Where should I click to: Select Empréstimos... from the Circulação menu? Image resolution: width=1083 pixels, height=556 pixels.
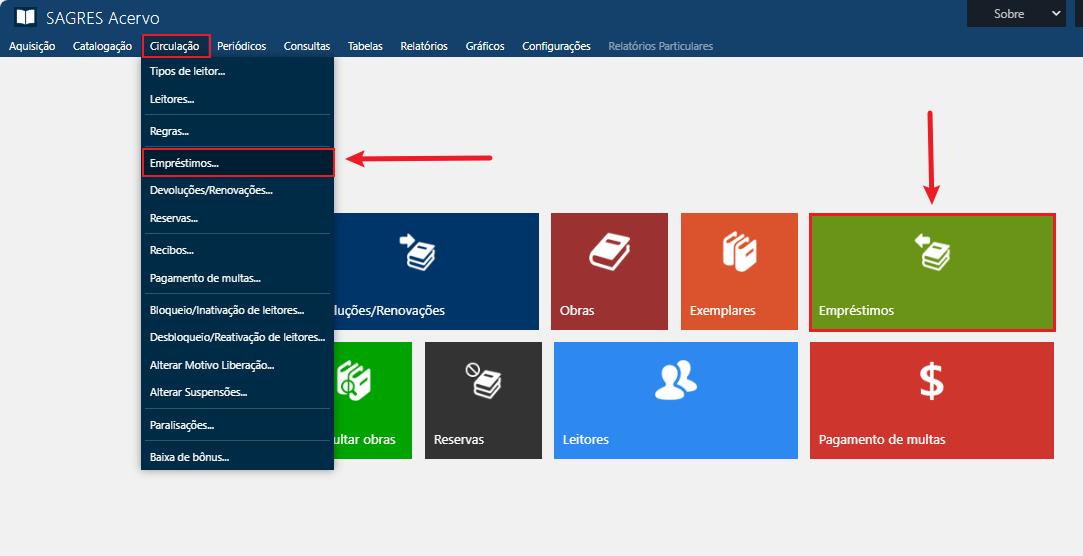pos(184,162)
